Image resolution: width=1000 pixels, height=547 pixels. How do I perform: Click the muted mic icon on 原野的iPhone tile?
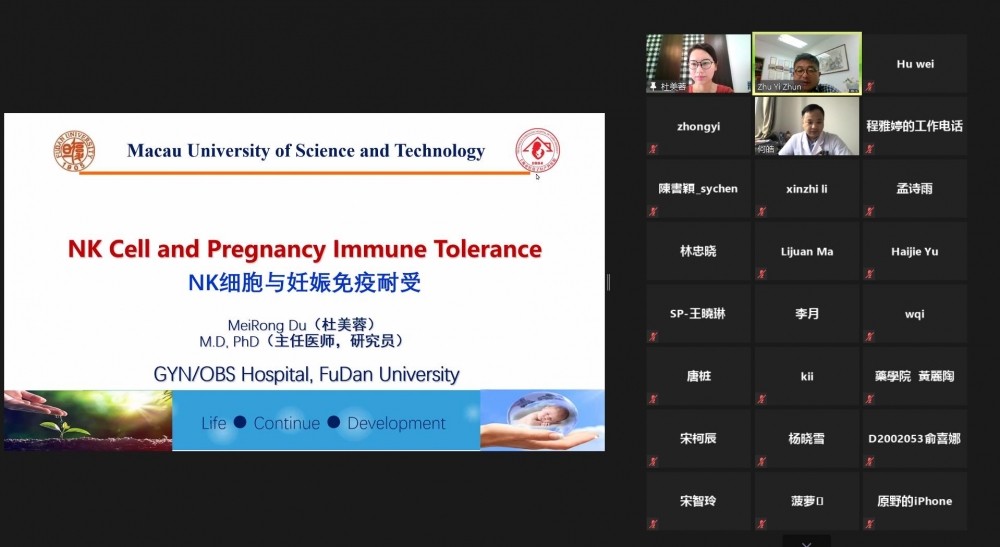pyautogui.click(x=869, y=523)
